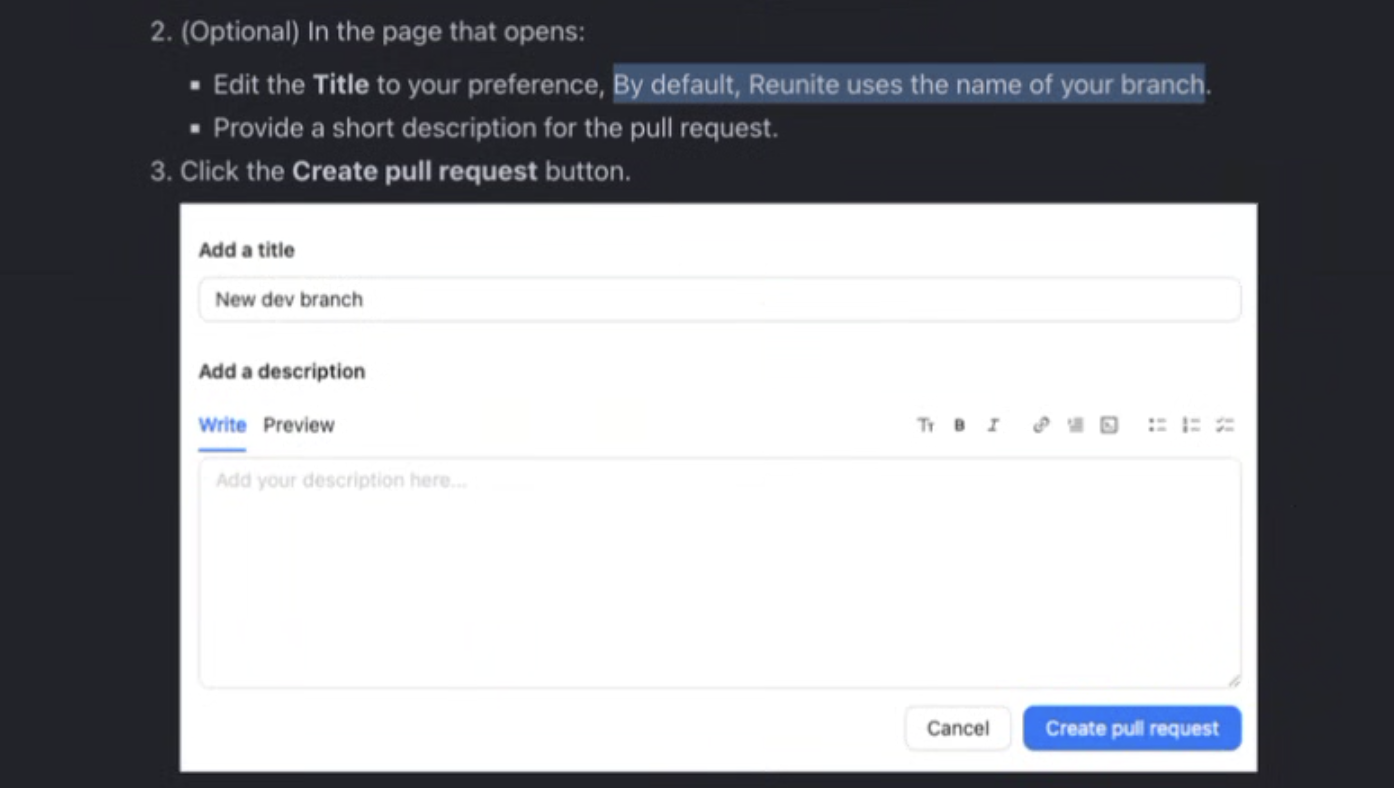Image resolution: width=1394 pixels, height=788 pixels.
Task: Insert a code block icon
Action: pos(1109,425)
